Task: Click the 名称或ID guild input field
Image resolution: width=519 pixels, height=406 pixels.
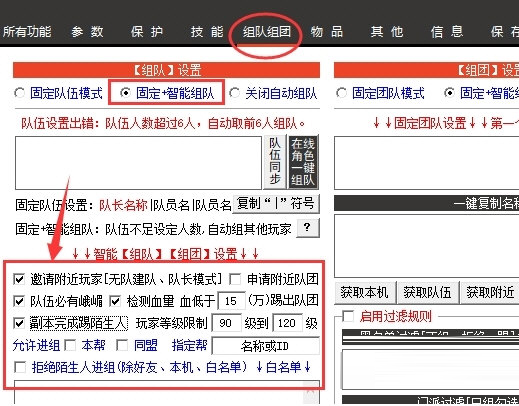Action: tap(266, 346)
